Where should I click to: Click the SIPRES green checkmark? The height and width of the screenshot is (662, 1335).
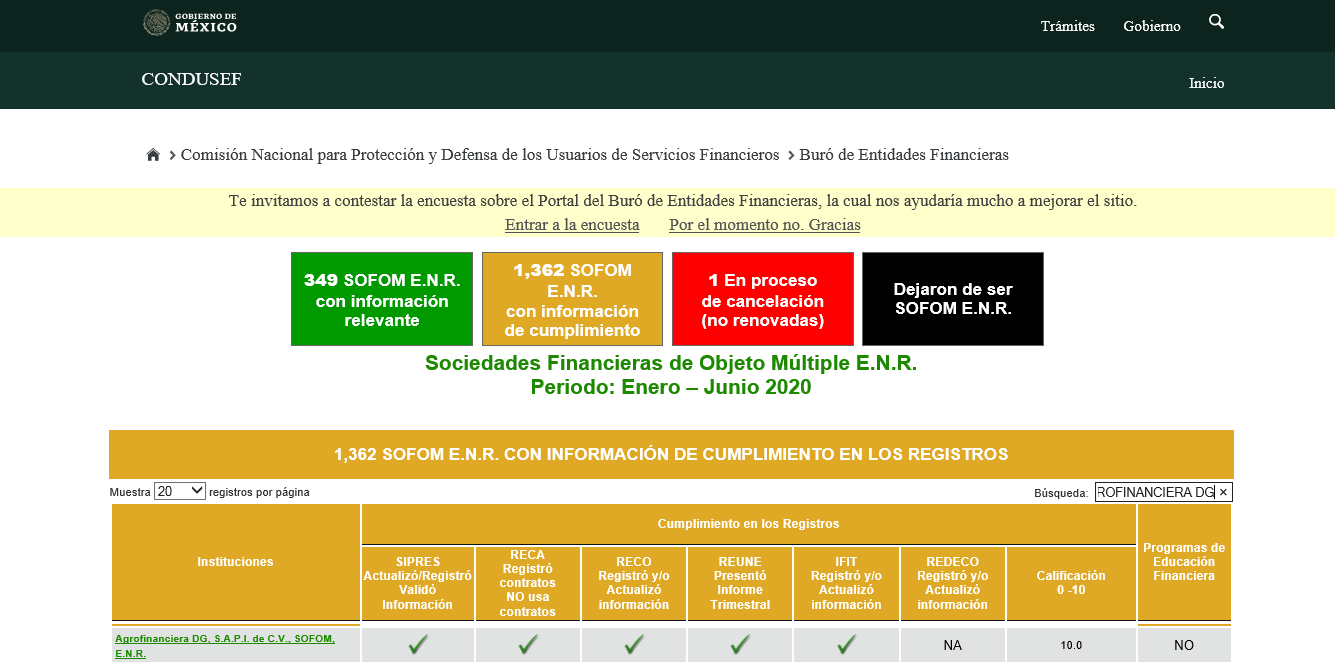click(x=418, y=645)
